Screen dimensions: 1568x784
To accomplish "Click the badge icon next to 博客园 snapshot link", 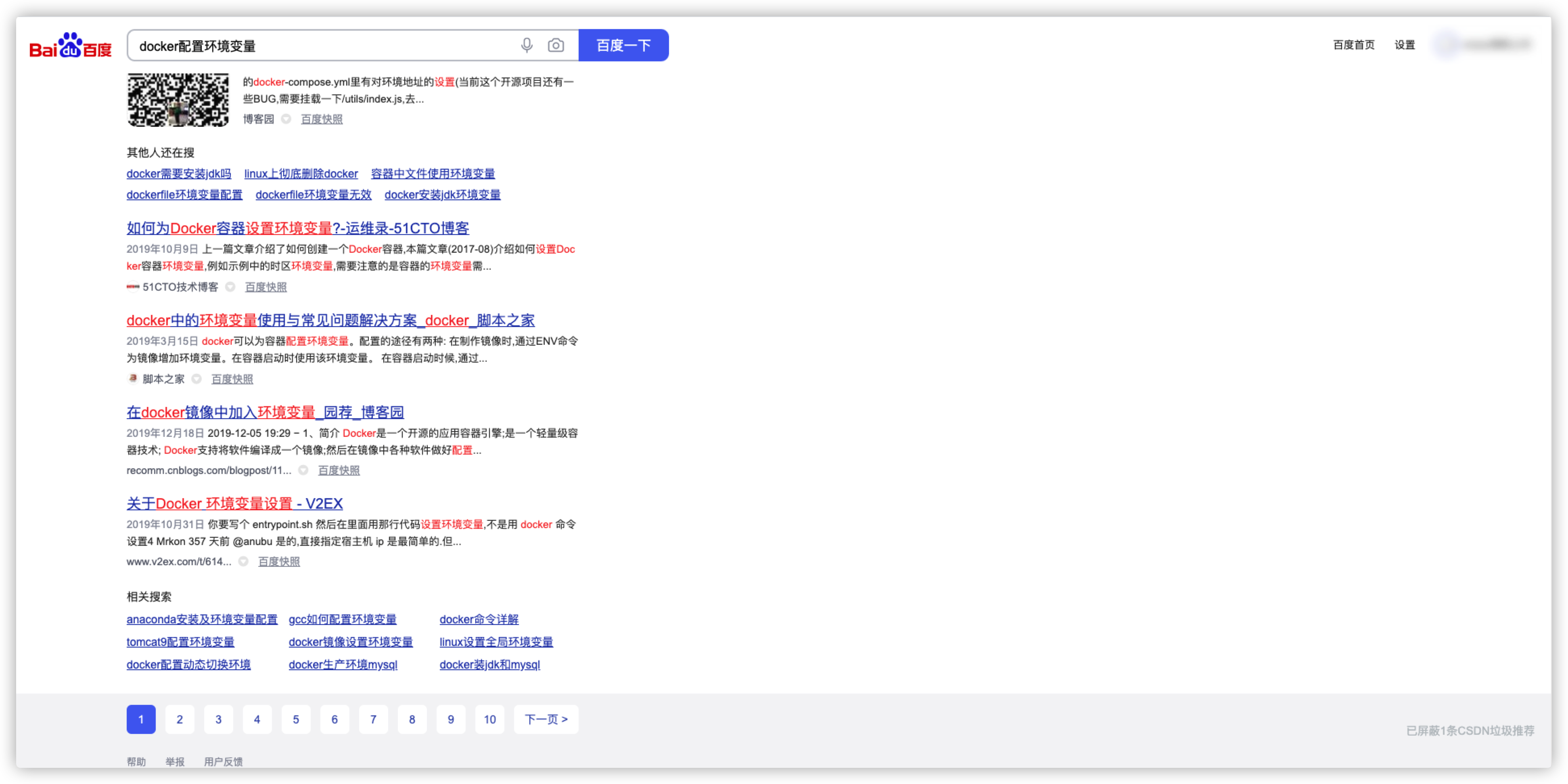I will (x=286, y=119).
